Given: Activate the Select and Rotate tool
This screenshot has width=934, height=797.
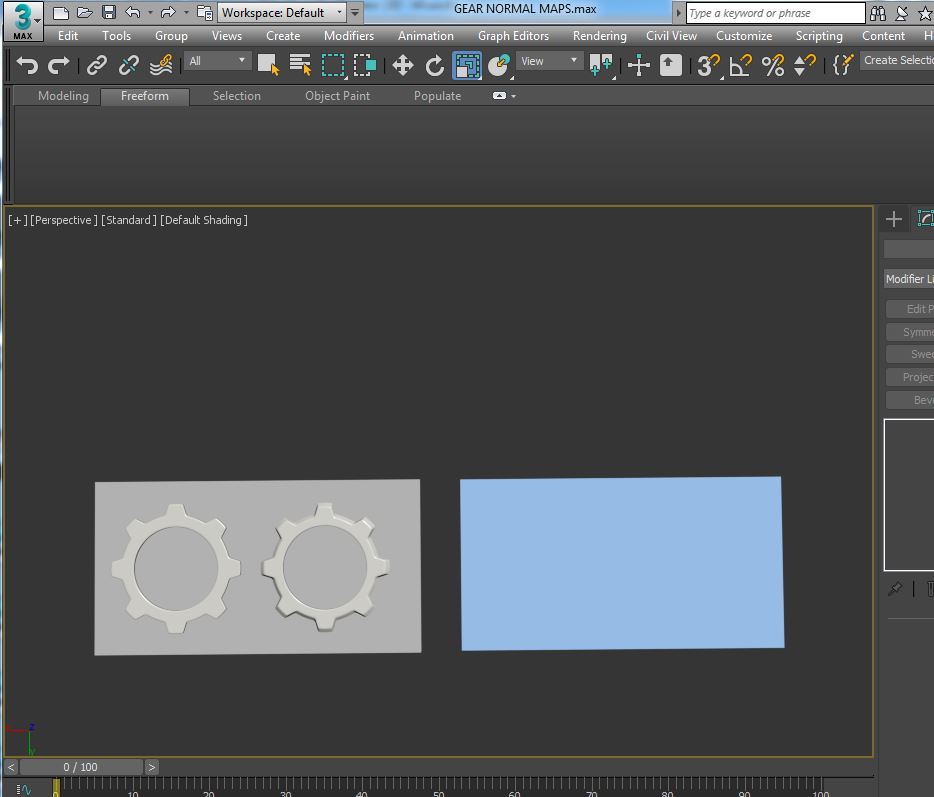Looking at the screenshot, I should [436, 66].
